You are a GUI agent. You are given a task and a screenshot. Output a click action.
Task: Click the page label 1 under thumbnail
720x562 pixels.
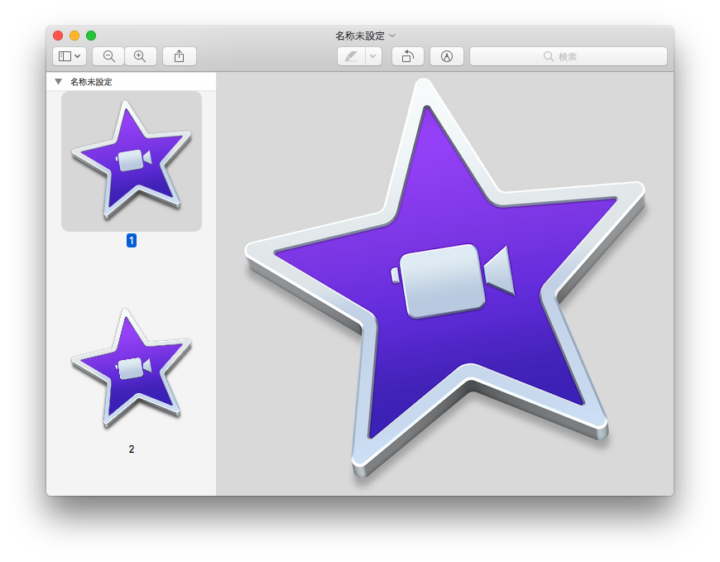tap(131, 241)
